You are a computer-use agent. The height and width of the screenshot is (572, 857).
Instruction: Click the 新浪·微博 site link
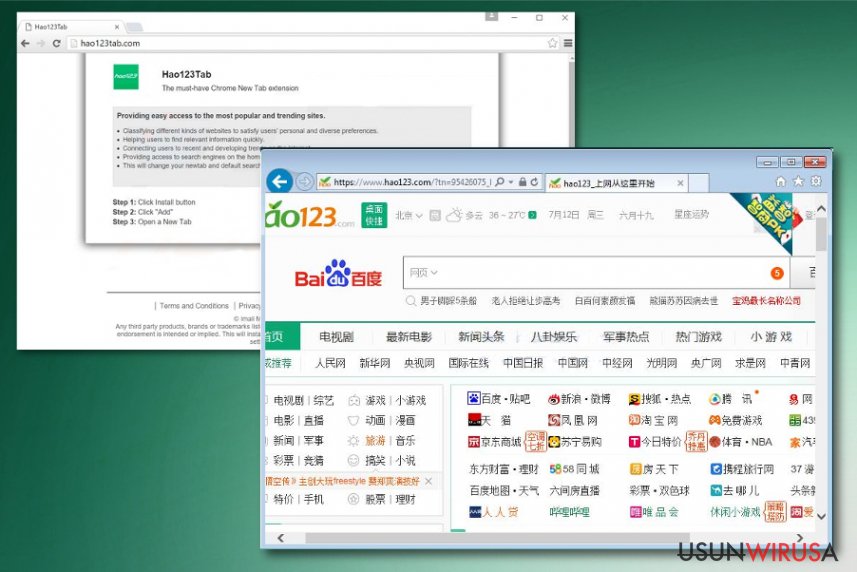click(579, 399)
